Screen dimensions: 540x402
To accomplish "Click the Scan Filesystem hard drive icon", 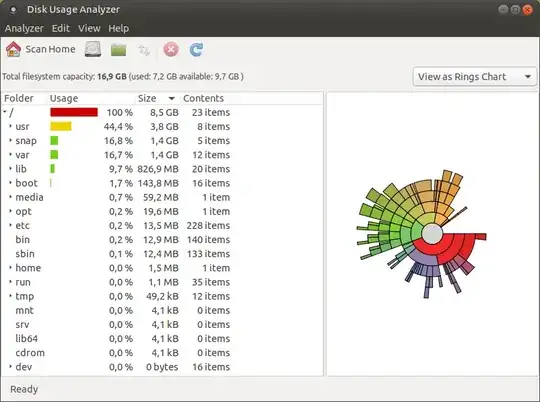I will (93, 49).
